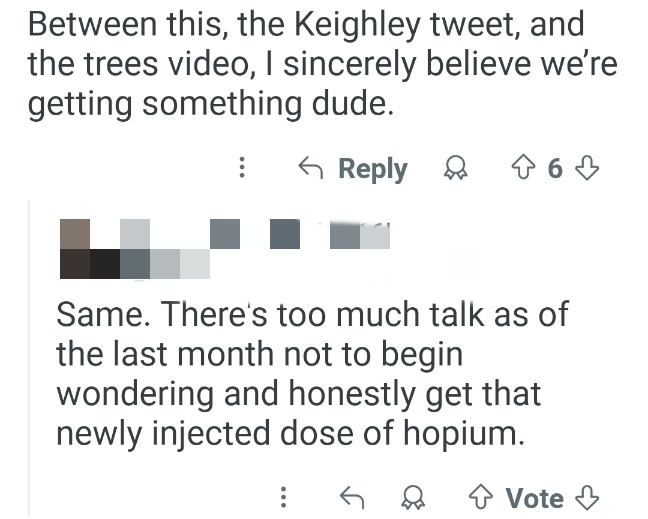Upvote the "Same." reply comment

coord(482,497)
